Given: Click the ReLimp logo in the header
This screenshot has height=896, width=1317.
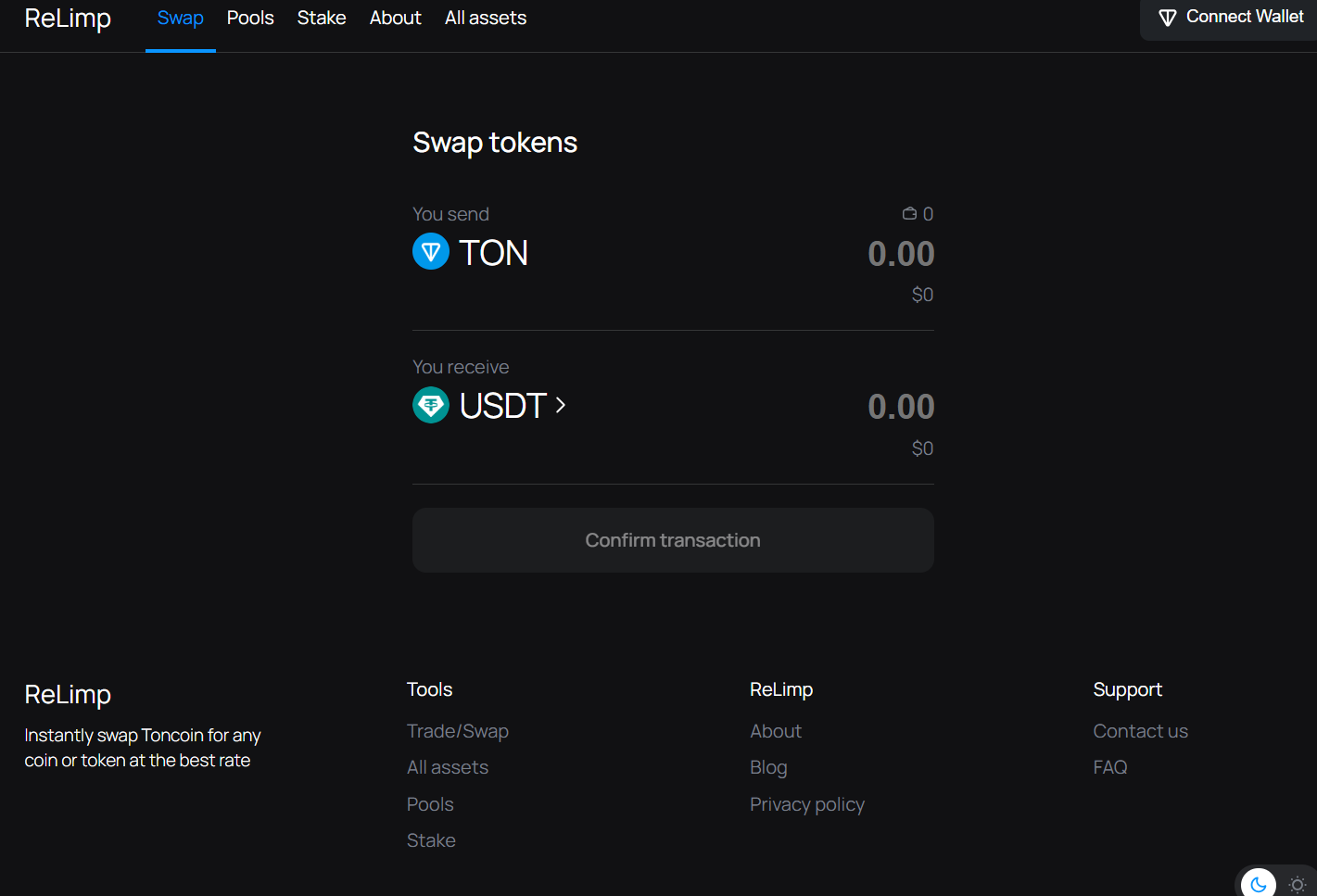Looking at the screenshot, I should click(x=68, y=19).
